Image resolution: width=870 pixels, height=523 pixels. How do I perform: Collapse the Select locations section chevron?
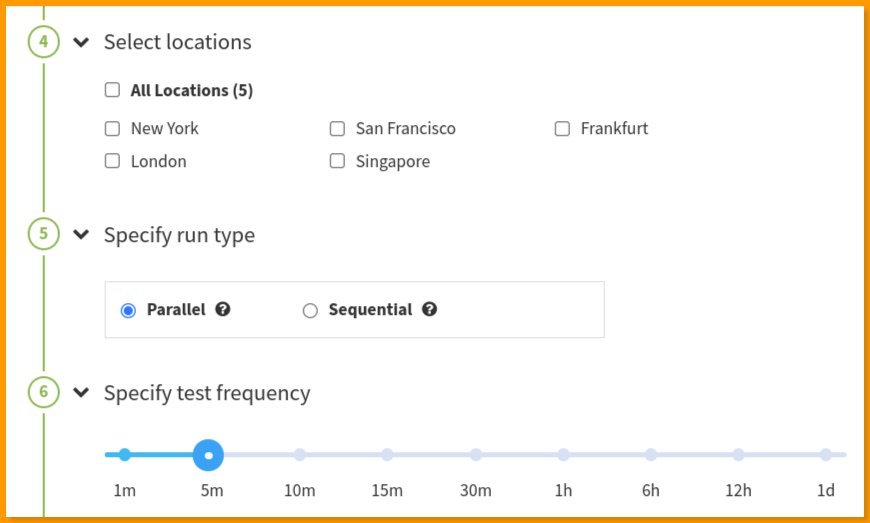82,42
